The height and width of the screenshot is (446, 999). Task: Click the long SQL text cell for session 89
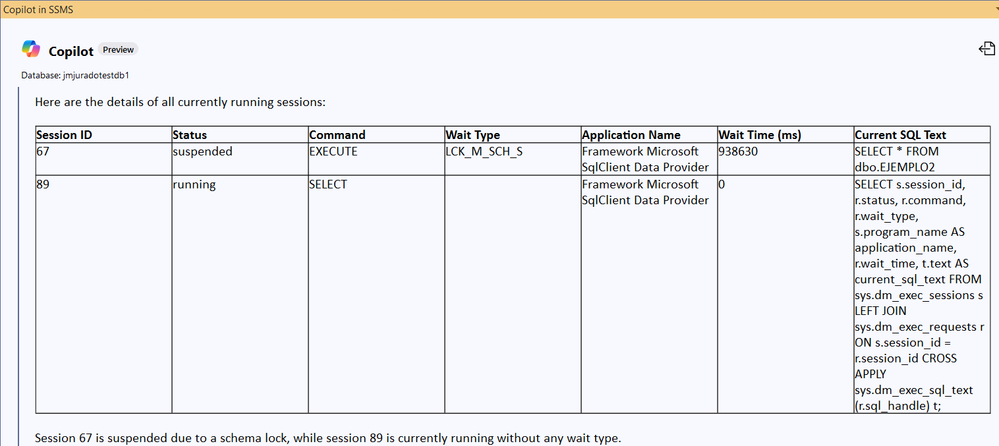(x=922, y=294)
